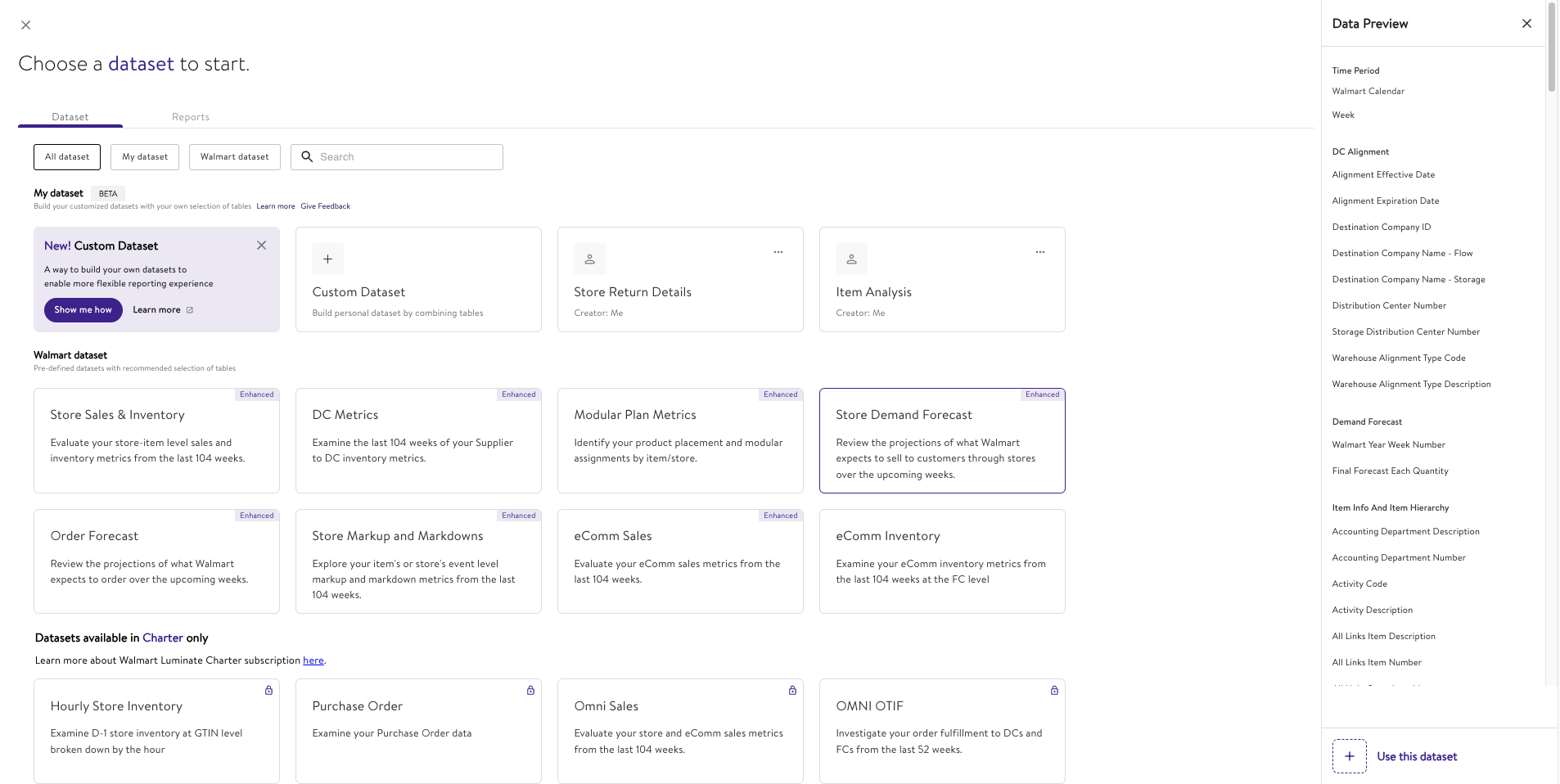
Task: Select the Store Markup and Markdowns card
Action: coord(418,561)
